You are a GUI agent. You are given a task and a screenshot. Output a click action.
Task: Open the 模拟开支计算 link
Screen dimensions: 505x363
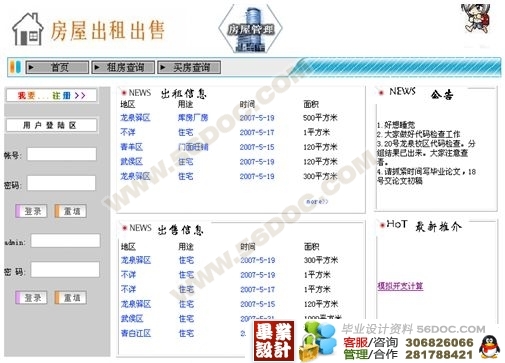click(x=400, y=286)
